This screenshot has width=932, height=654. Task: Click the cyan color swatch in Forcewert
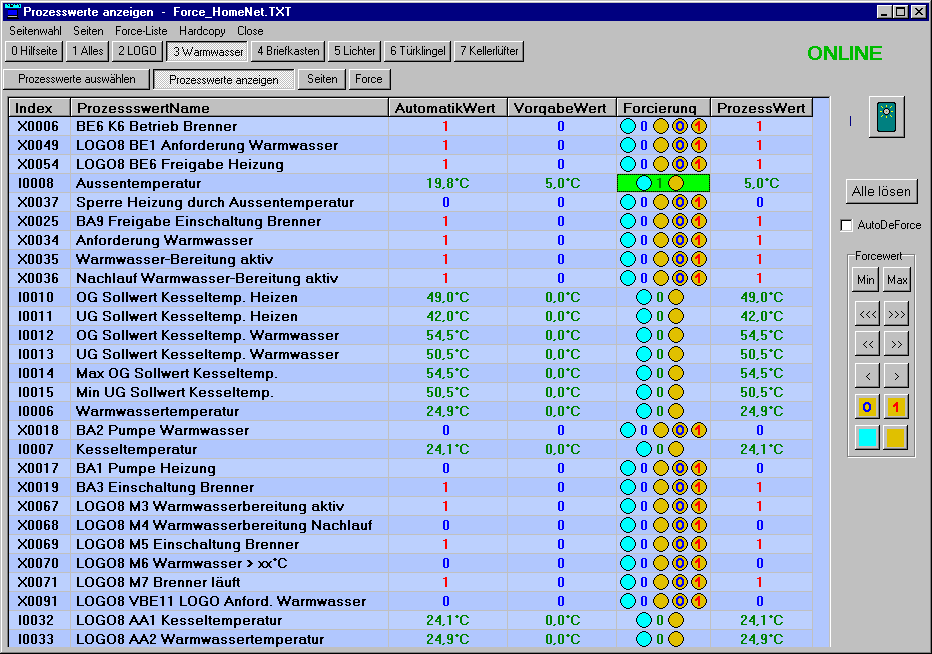[x=867, y=438]
